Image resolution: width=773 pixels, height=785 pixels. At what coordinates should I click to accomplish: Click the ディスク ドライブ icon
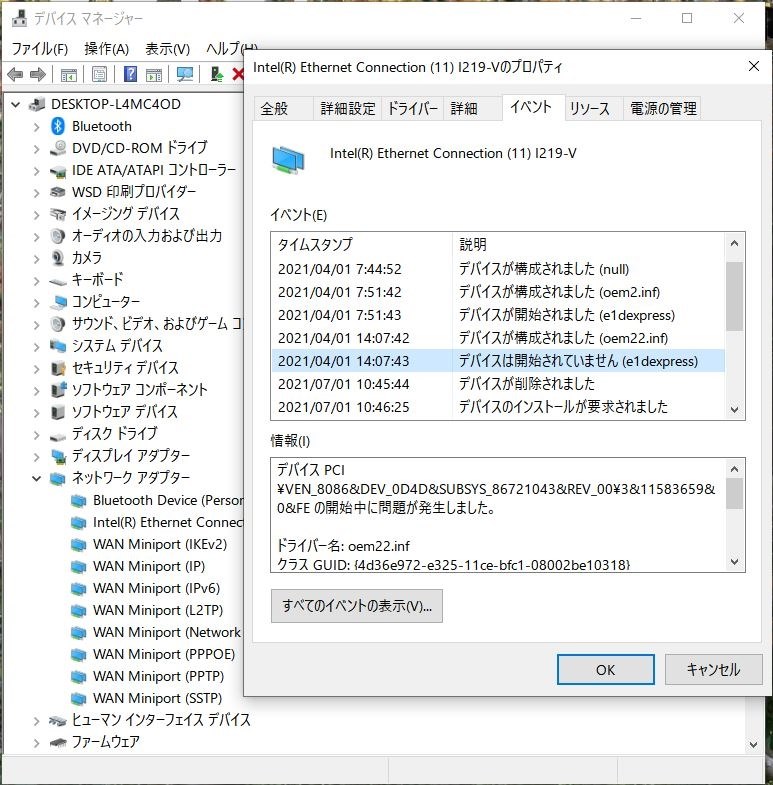[58, 436]
